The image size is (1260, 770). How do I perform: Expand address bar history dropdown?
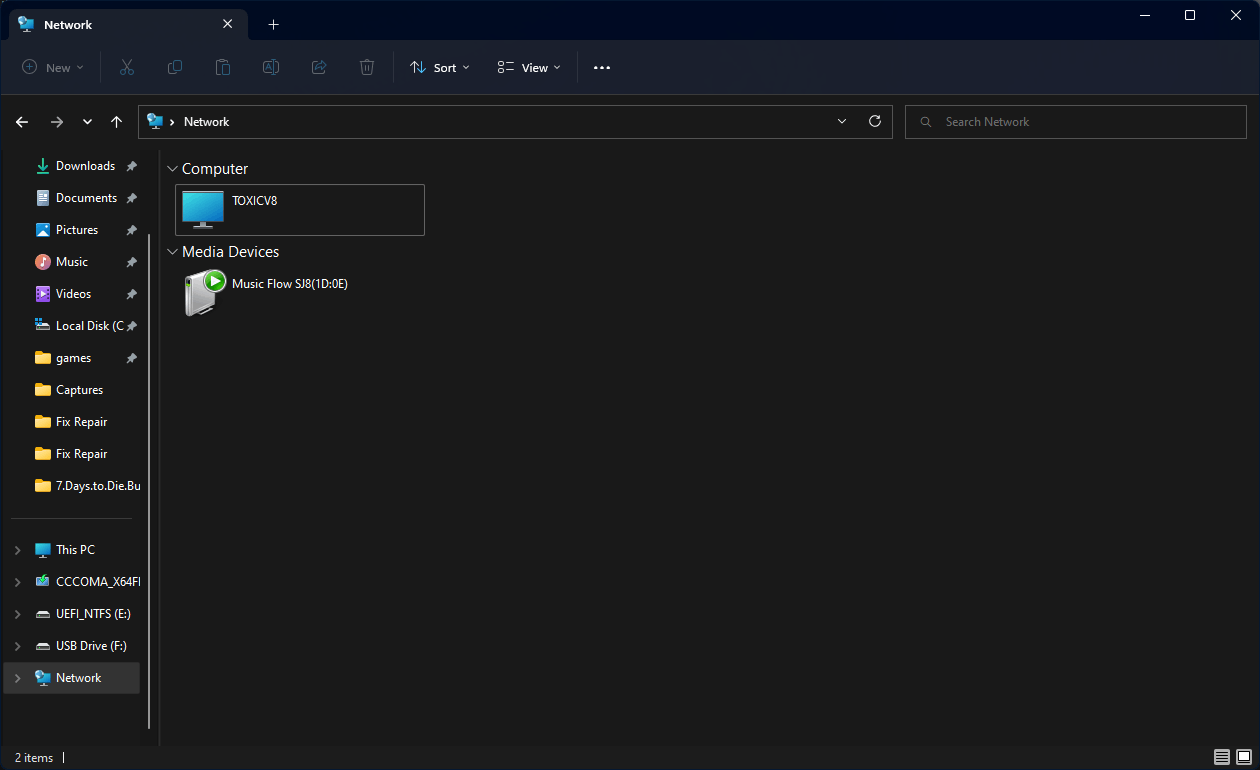842,121
